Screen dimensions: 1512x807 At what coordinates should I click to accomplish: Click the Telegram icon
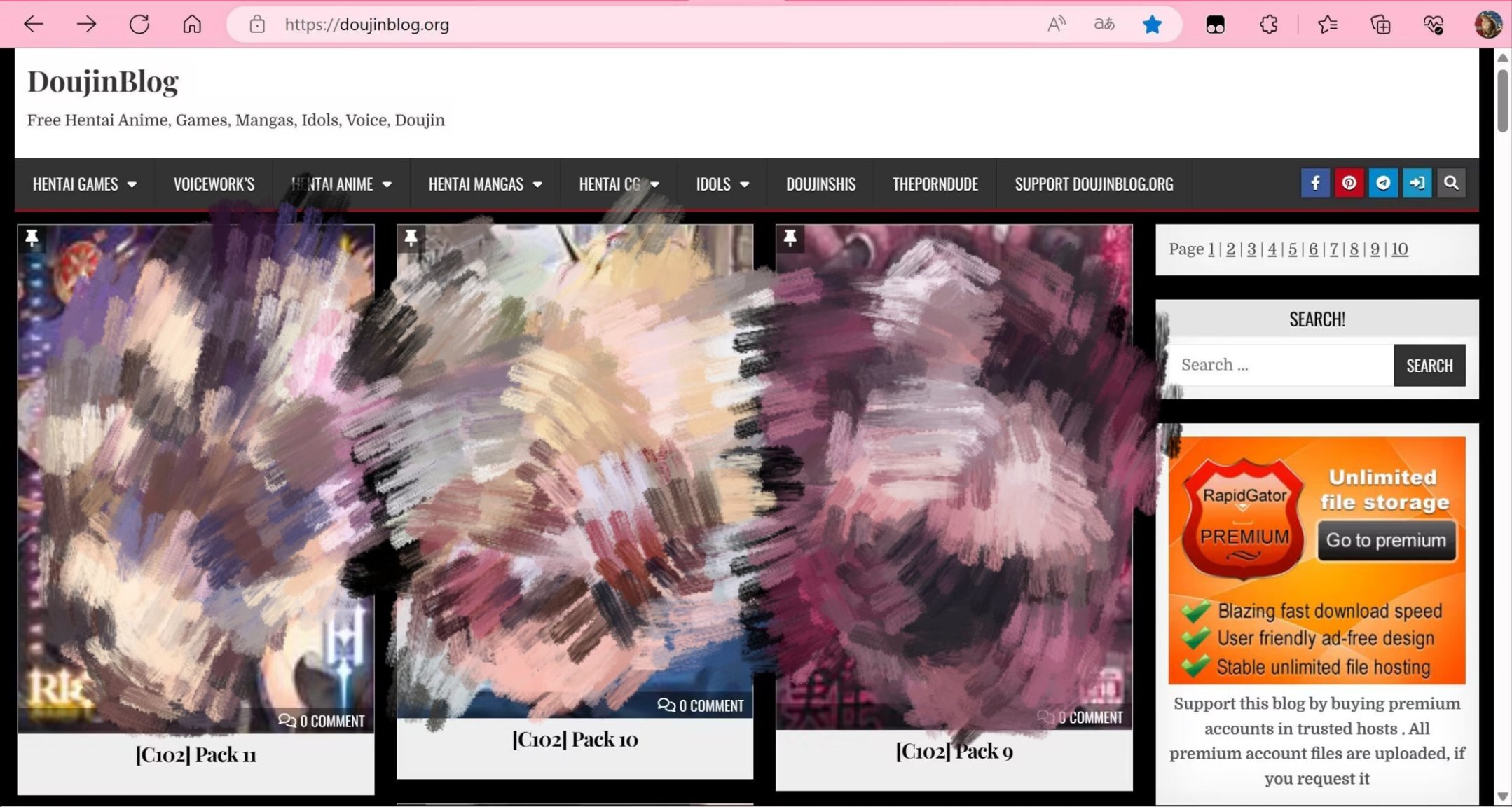click(1383, 183)
